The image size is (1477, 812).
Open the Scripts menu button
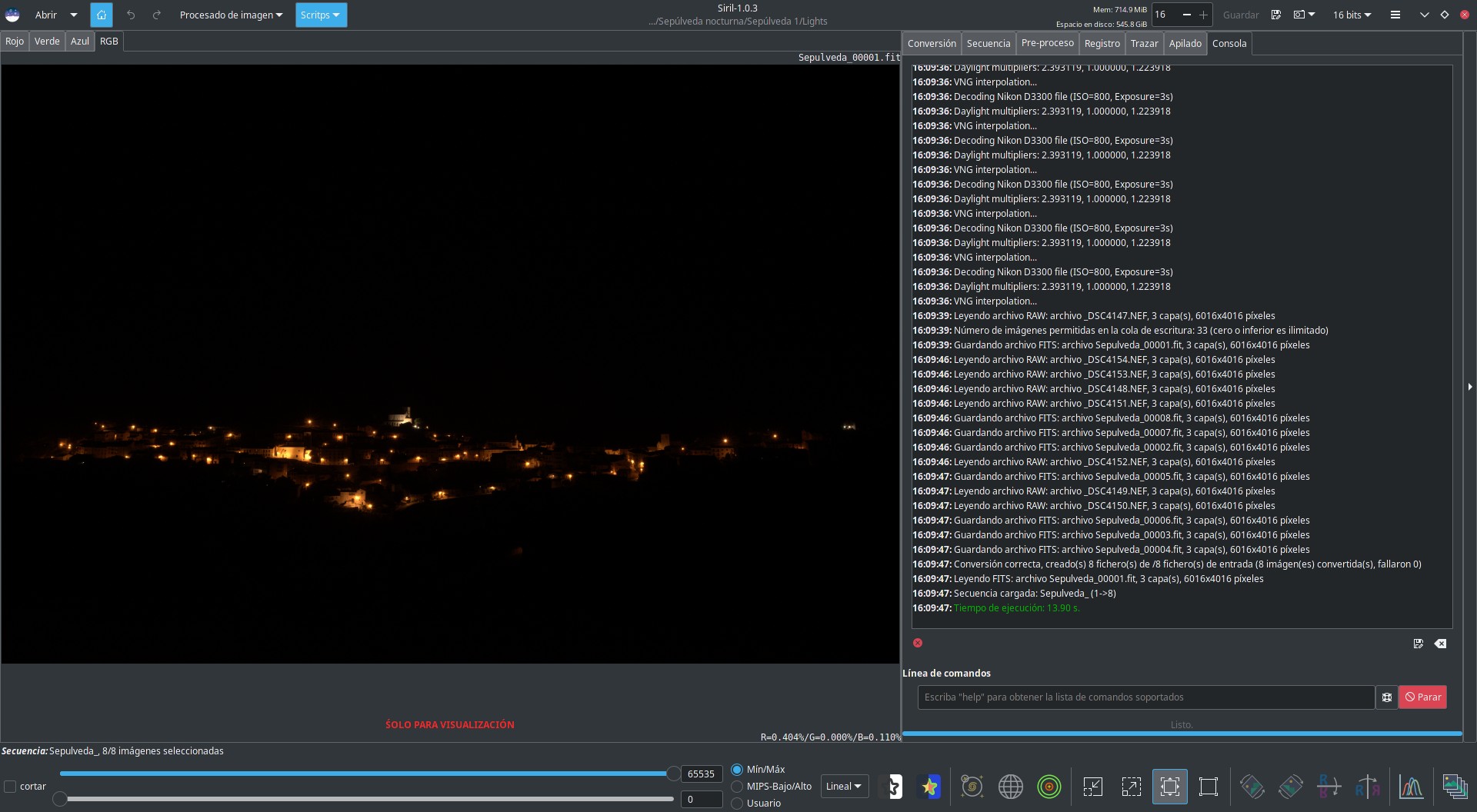[x=321, y=15]
